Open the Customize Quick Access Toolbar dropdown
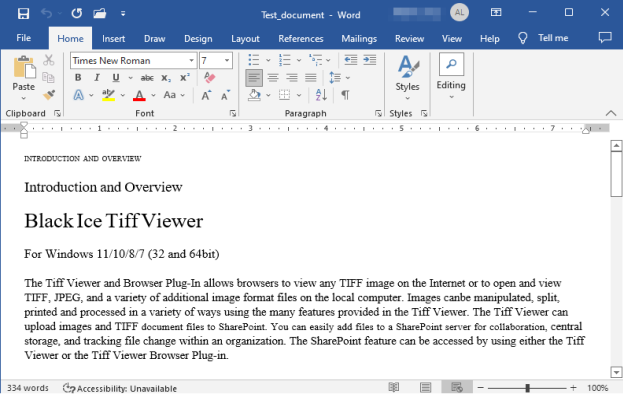 (x=123, y=14)
